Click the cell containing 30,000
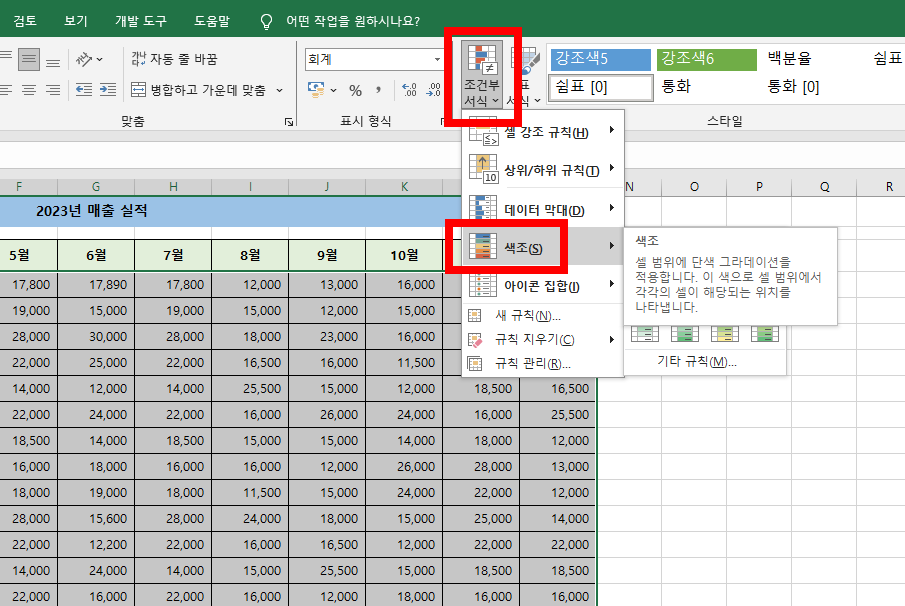The height and width of the screenshot is (606, 905). pos(96,336)
